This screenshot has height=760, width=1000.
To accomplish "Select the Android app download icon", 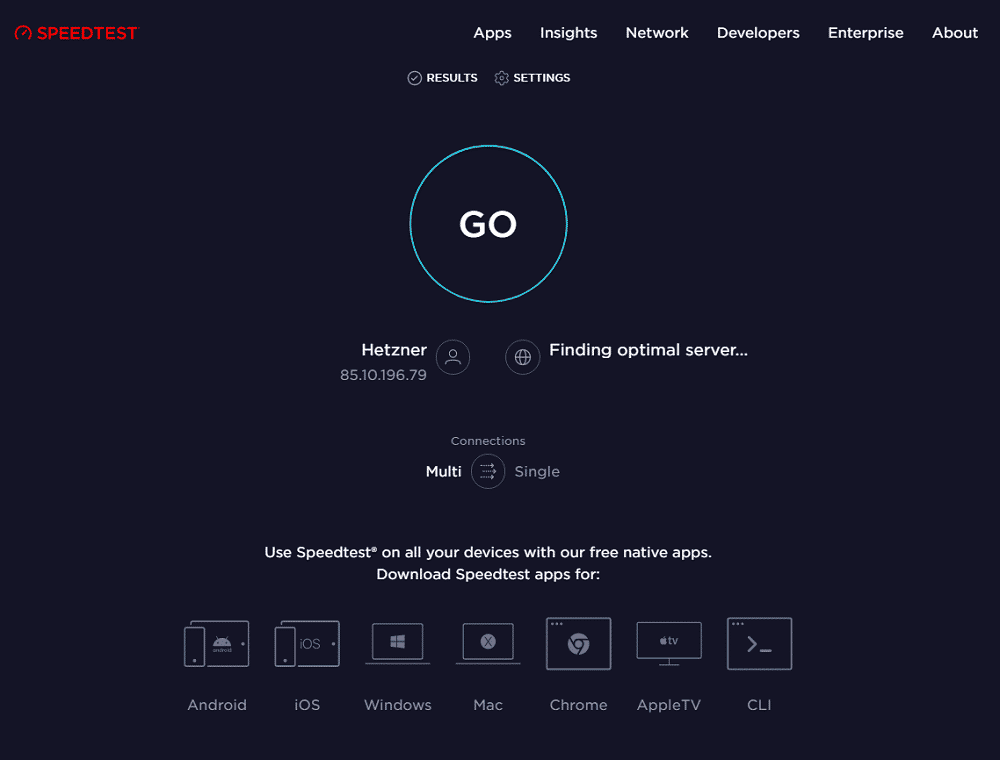I will click(x=216, y=643).
